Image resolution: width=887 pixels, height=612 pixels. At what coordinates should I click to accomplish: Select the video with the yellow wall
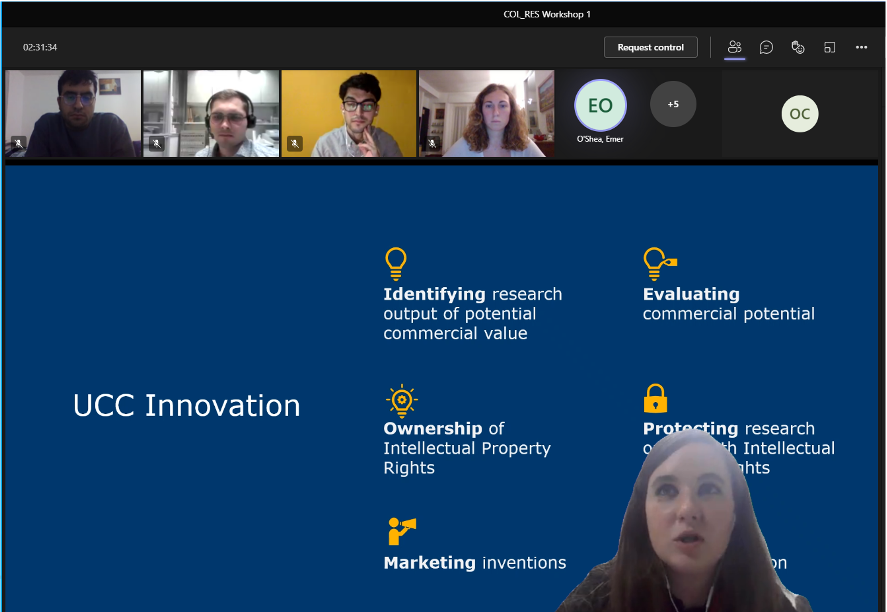coord(348,113)
